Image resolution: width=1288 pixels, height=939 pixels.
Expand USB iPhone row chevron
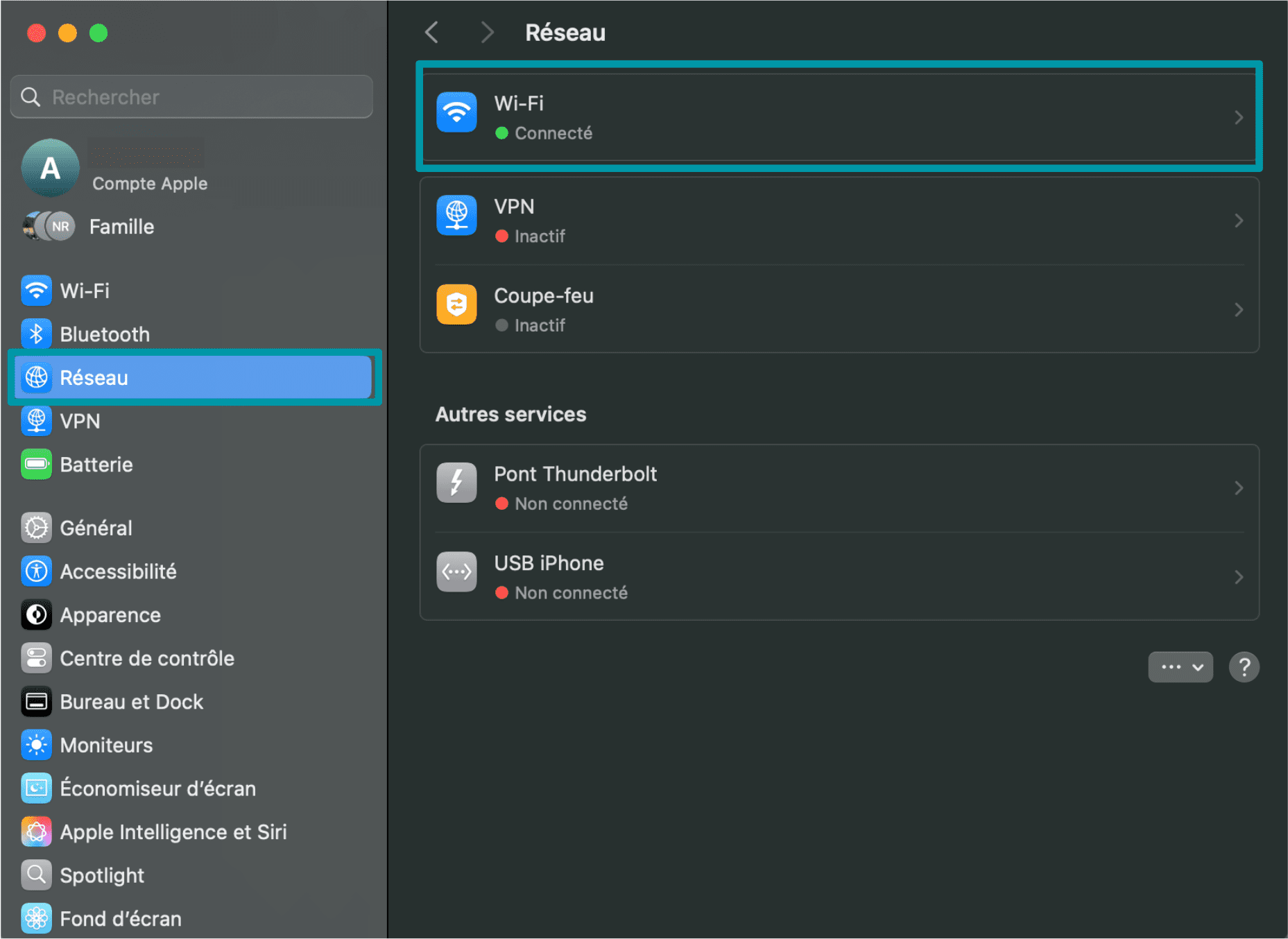pos(1238,577)
